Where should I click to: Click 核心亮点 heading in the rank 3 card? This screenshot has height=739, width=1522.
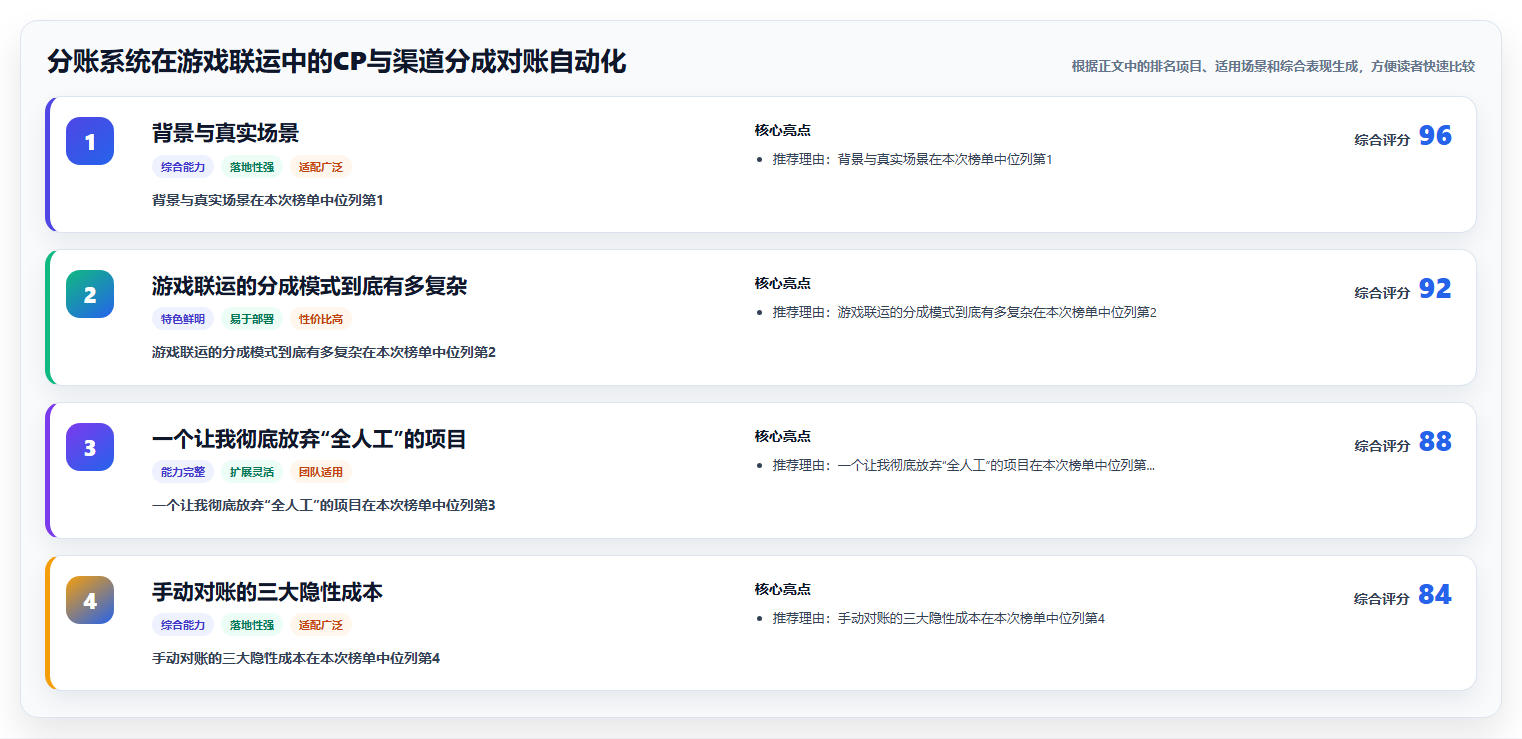783,436
